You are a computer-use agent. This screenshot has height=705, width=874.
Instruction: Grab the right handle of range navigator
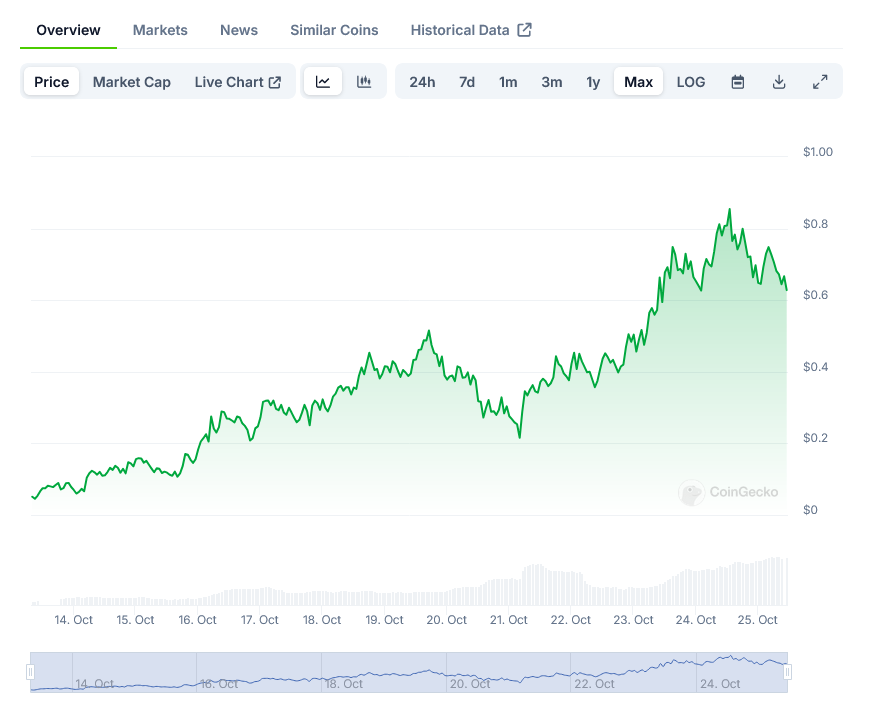[788, 672]
